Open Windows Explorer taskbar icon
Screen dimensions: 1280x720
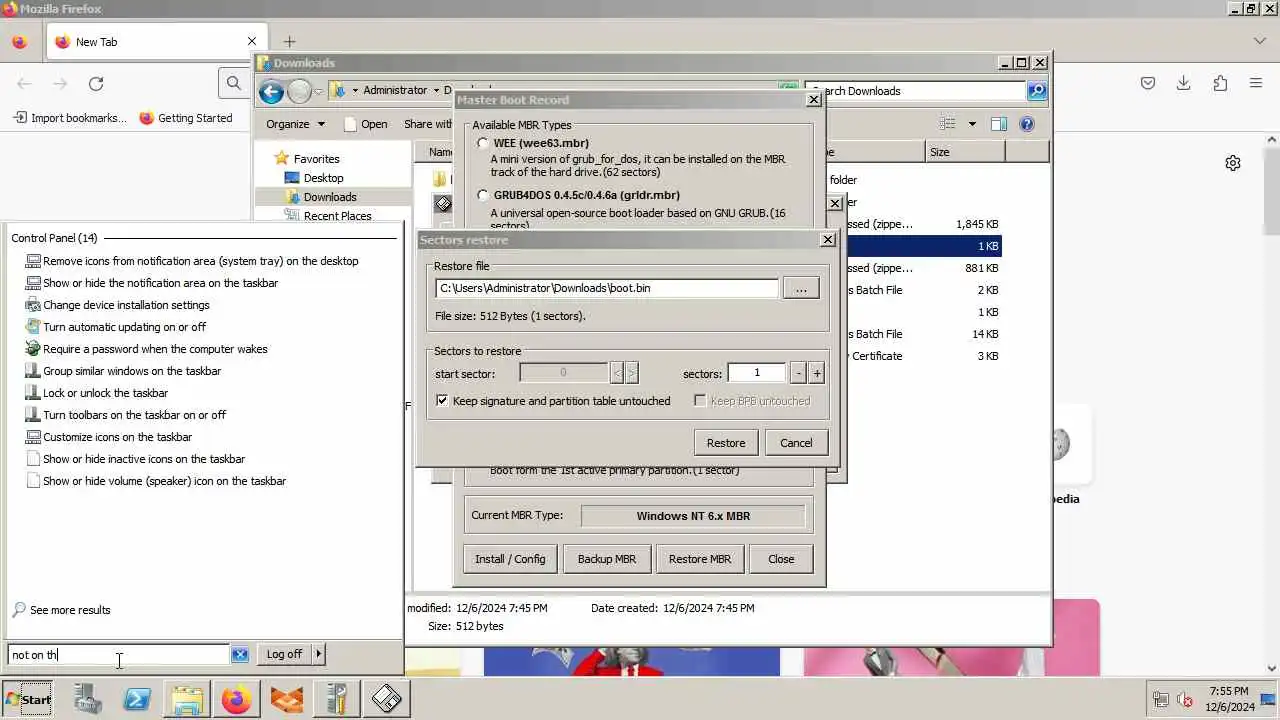[x=187, y=699]
